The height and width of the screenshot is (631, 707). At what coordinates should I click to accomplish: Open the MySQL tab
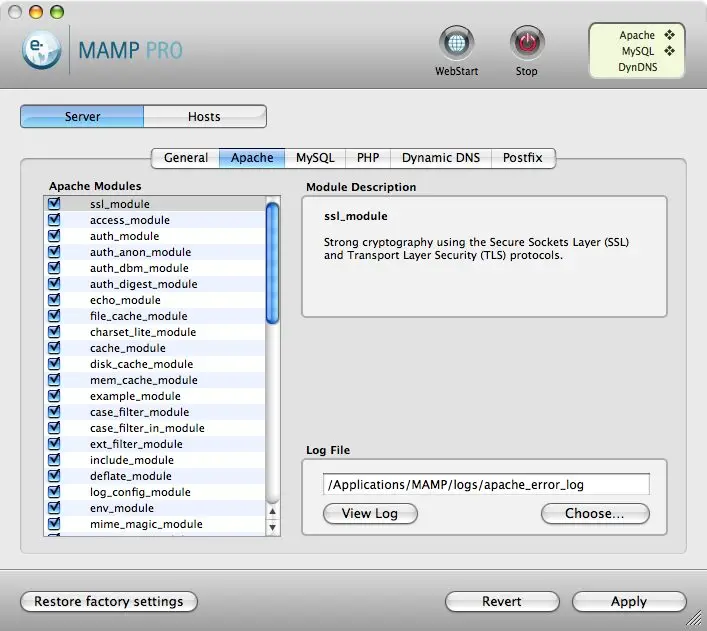(315, 158)
